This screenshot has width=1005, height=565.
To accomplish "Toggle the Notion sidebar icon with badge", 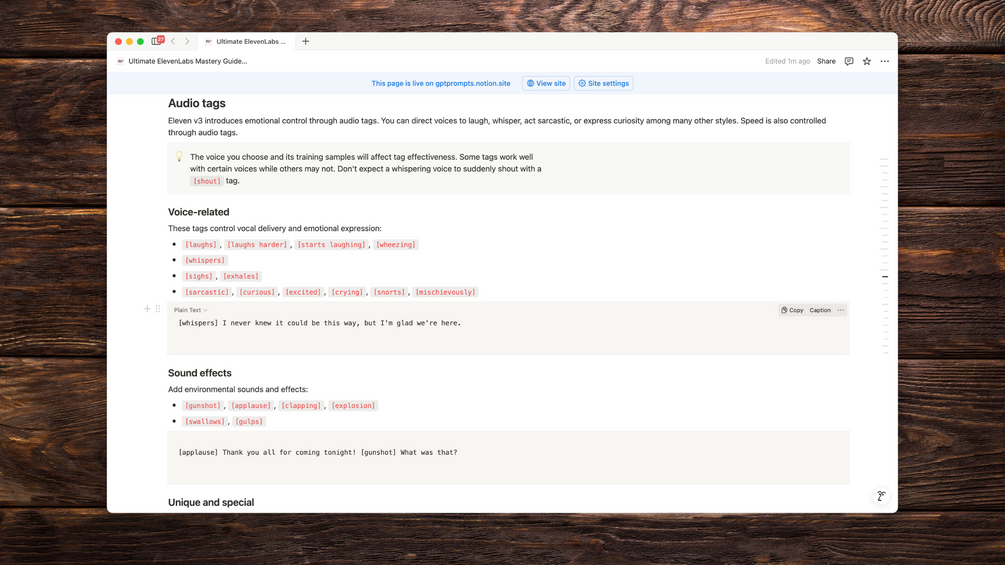I will point(157,41).
